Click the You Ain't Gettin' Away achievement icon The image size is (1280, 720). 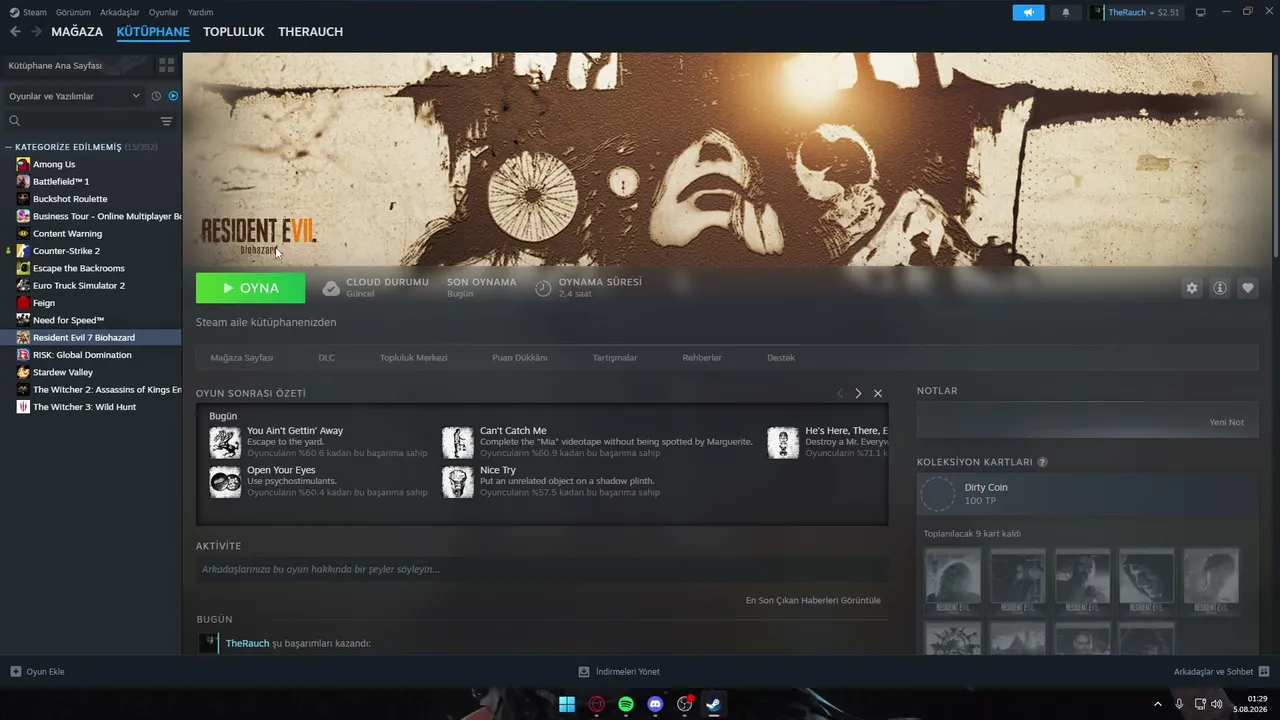point(225,442)
